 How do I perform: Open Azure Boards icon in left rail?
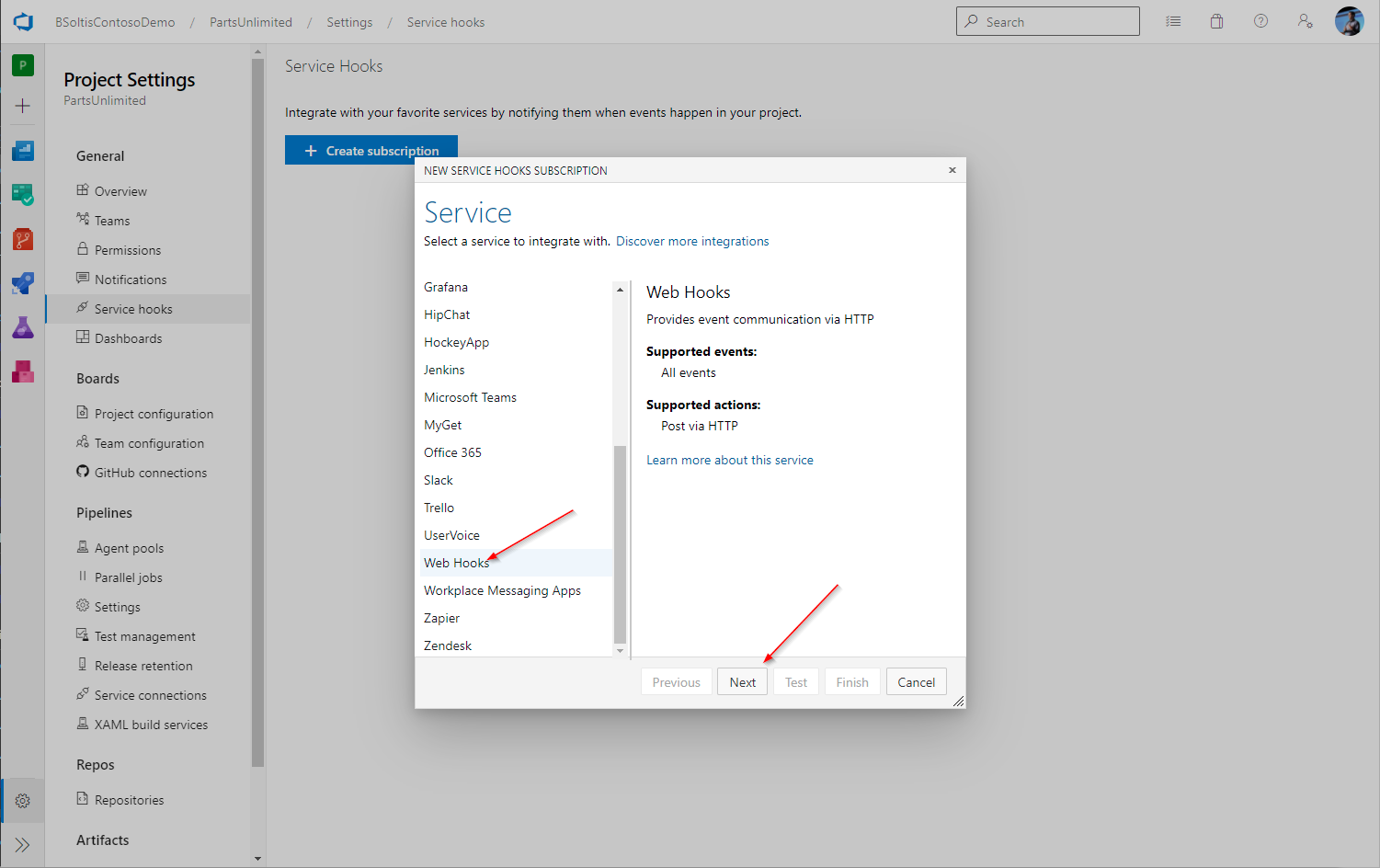(23, 194)
